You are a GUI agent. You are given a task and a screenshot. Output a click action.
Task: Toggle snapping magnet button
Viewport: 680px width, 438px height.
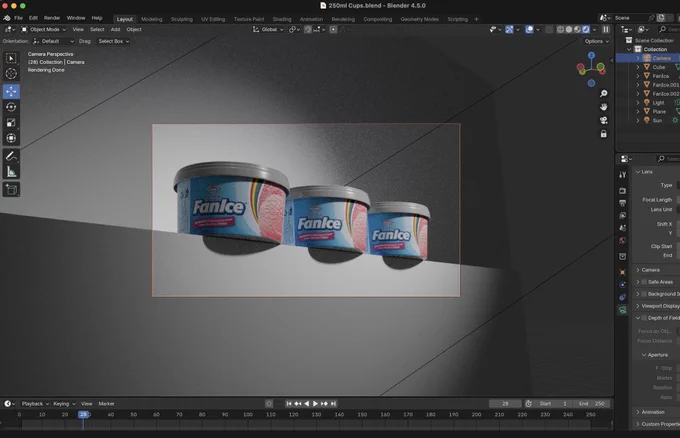(x=307, y=29)
